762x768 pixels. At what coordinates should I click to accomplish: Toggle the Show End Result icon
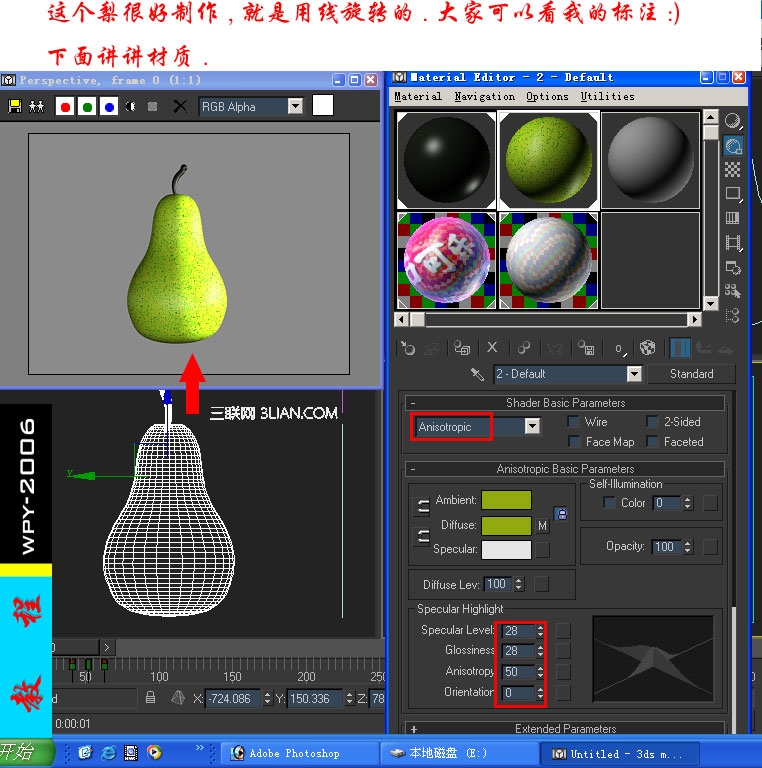(x=680, y=348)
